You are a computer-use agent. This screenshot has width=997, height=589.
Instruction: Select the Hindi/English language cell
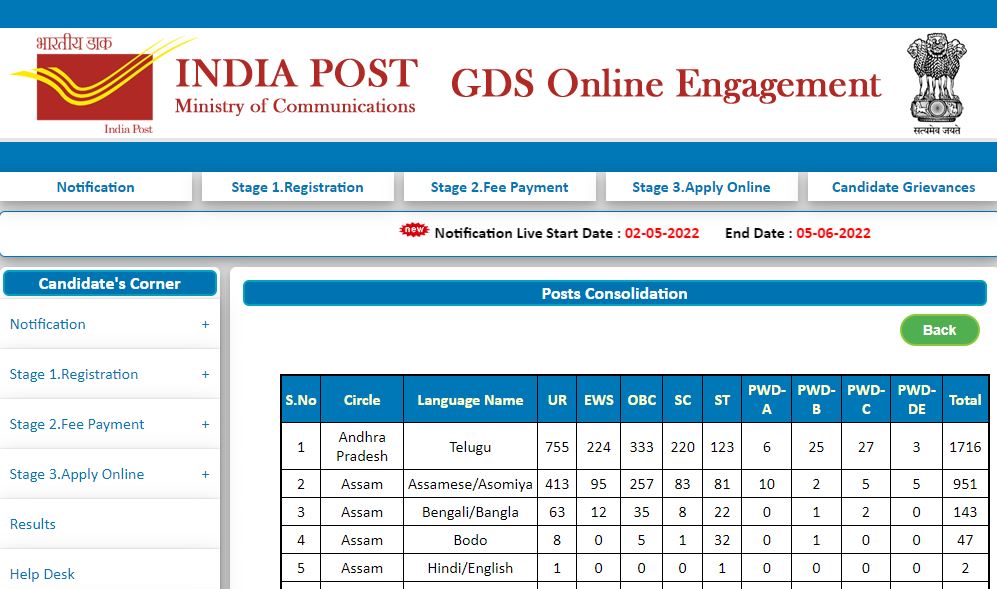[x=470, y=568]
